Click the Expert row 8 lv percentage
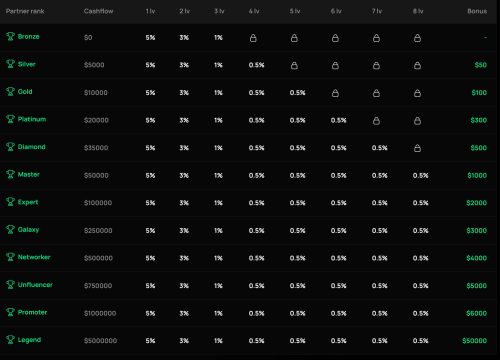The width and height of the screenshot is (500, 360). pos(420,203)
